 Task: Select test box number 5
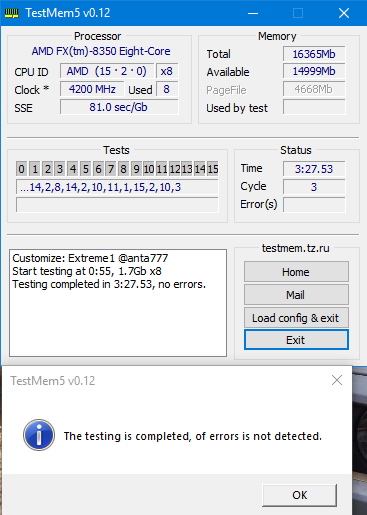coord(86,169)
